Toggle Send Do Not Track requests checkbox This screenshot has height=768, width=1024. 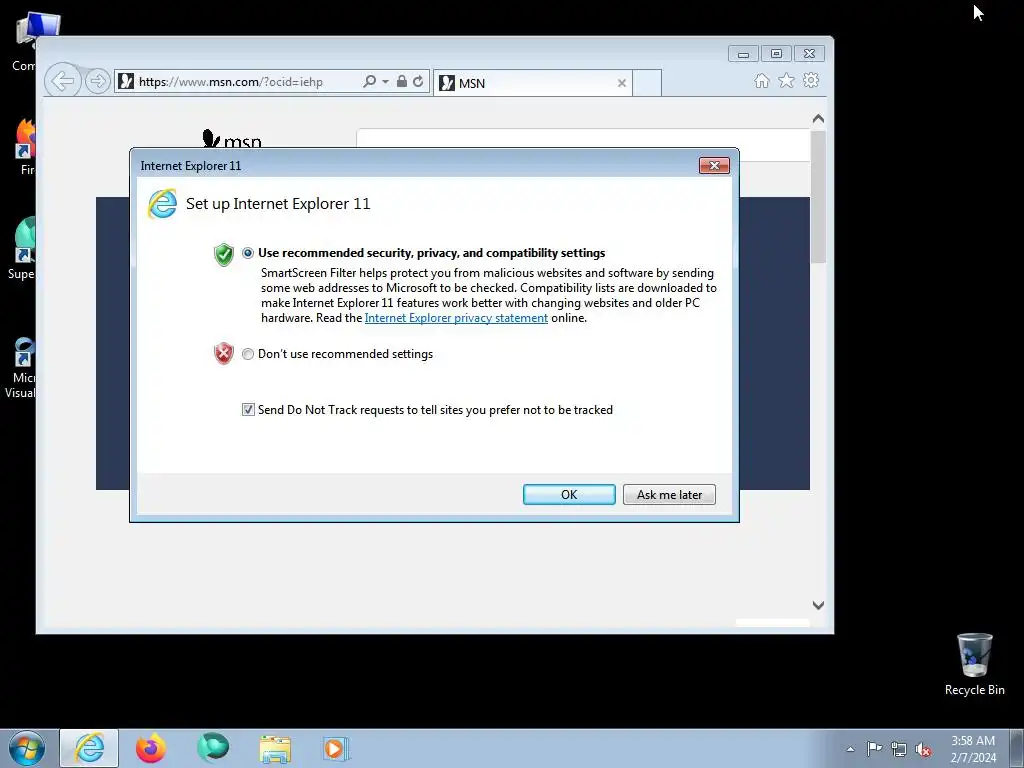(x=248, y=409)
